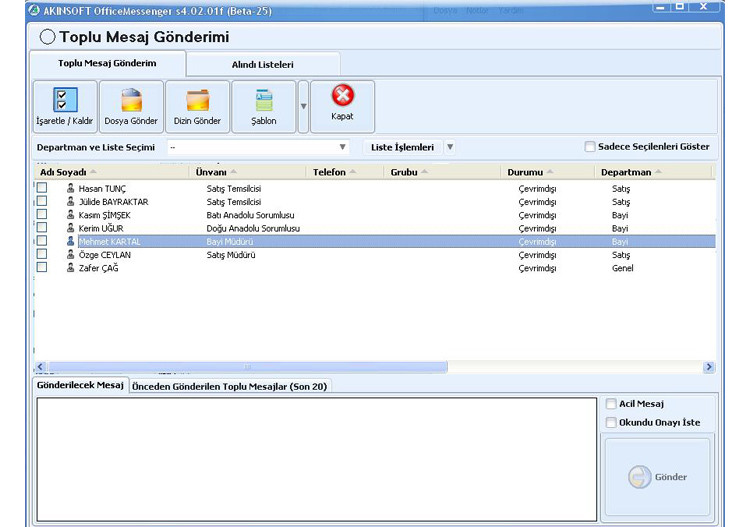Tick the checkbox for Mehmet KARTAL

pyautogui.click(x=42, y=241)
